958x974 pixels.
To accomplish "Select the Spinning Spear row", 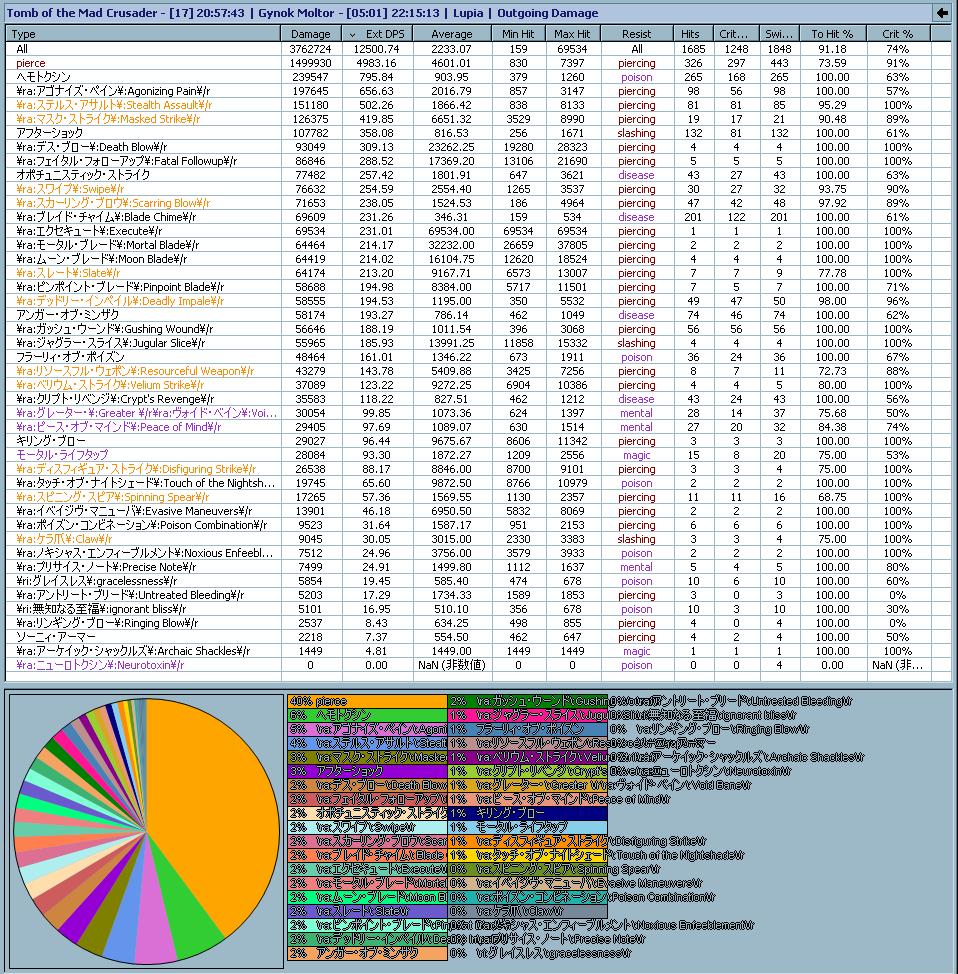I will (x=478, y=497).
